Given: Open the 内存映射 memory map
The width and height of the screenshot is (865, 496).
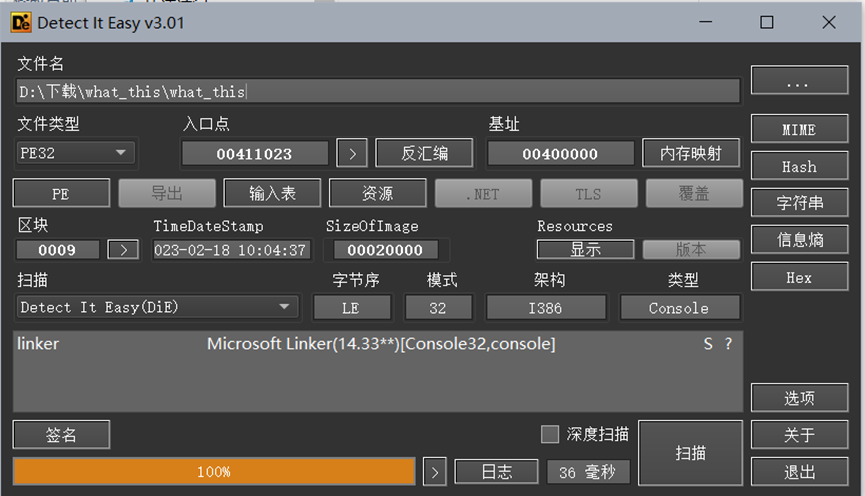Looking at the screenshot, I should [691, 153].
